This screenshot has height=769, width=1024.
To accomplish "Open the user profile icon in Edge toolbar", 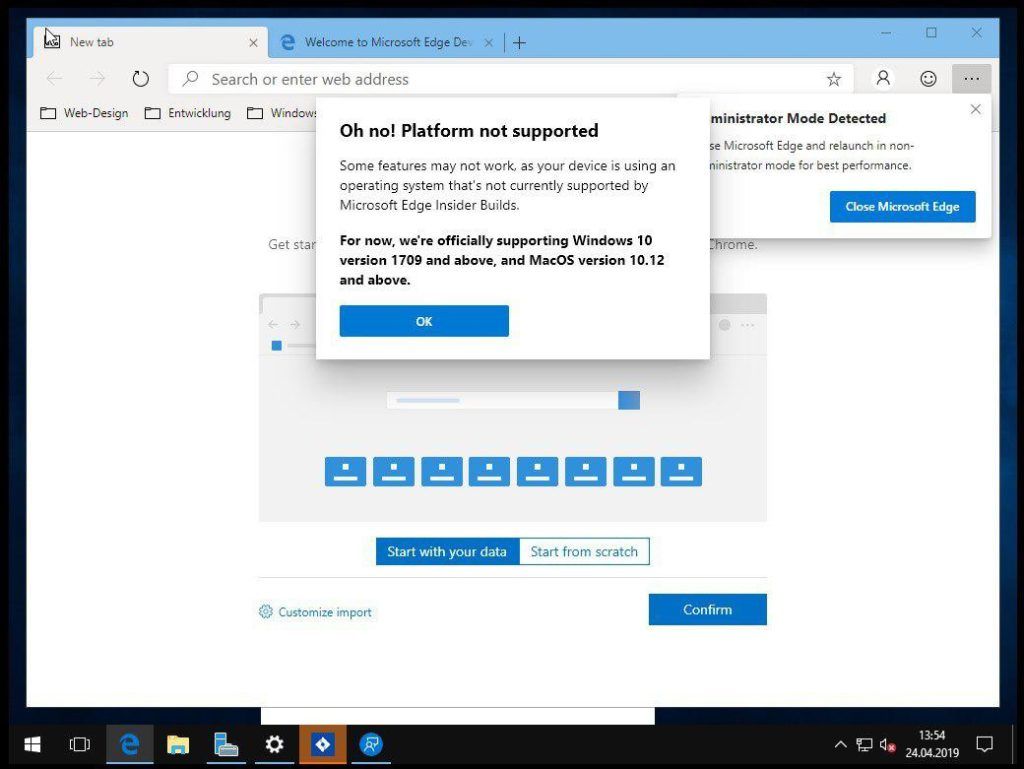I will (881, 78).
